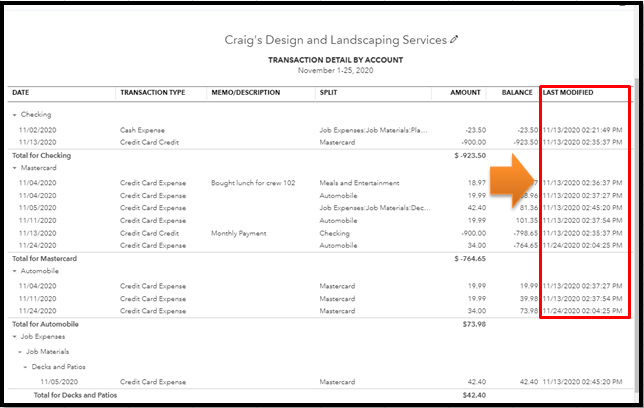Collapse the Job Materials subgroup

[x=20, y=352]
